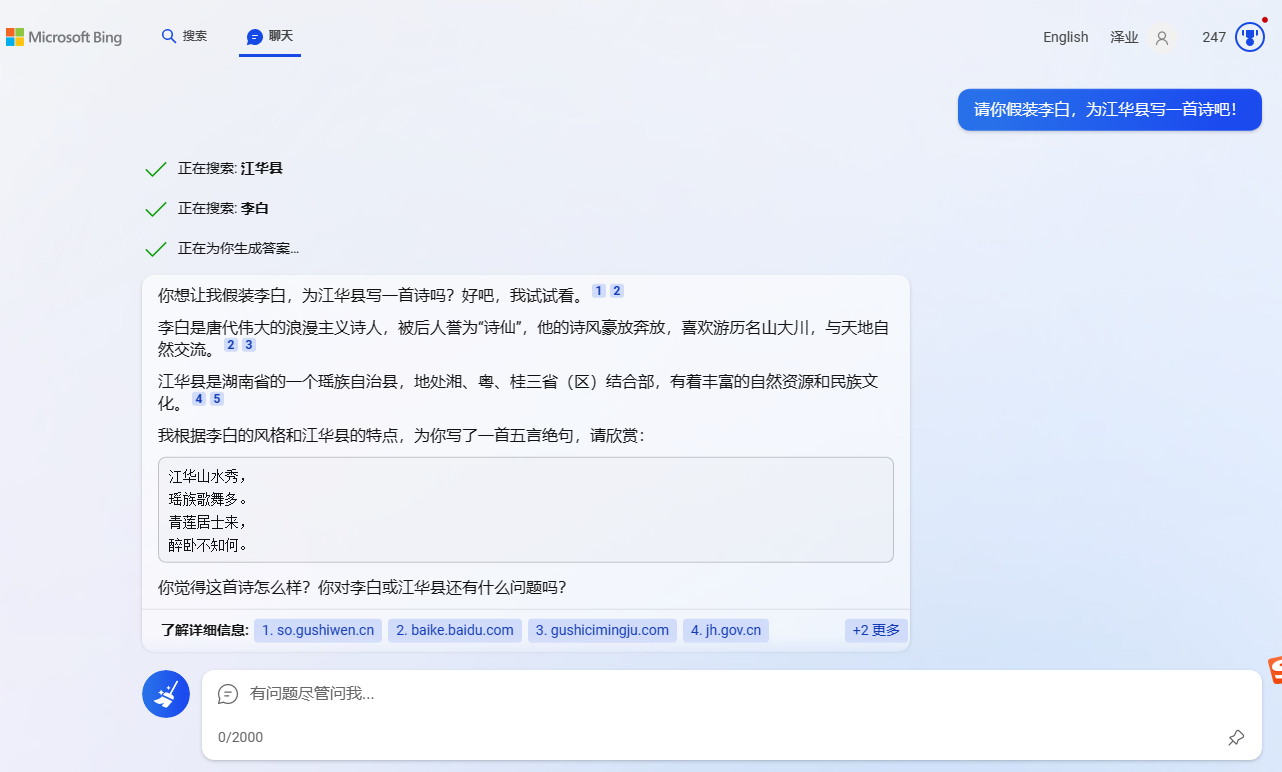Click the 0/2000 character counter

(240, 737)
